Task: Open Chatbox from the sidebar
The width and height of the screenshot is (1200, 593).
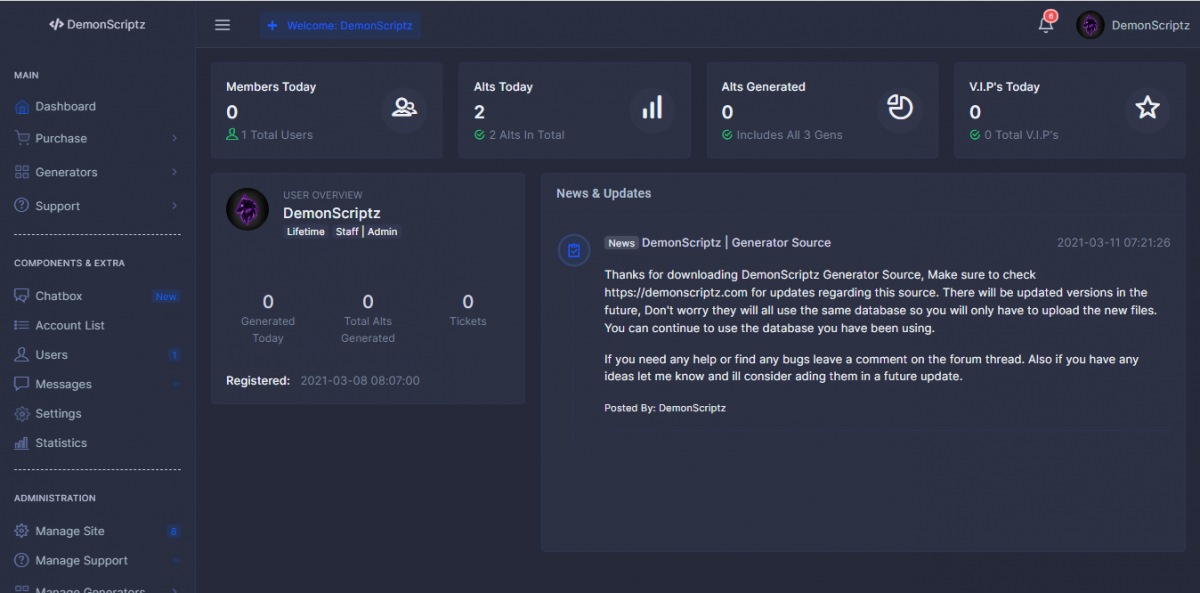Action: (x=59, y=296)
